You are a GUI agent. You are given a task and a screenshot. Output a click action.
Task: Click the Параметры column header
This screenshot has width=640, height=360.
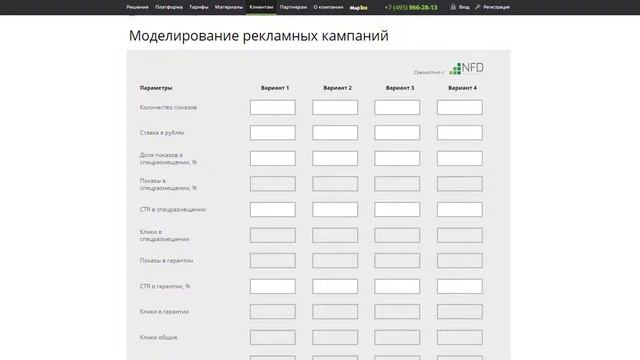(156, 88)
